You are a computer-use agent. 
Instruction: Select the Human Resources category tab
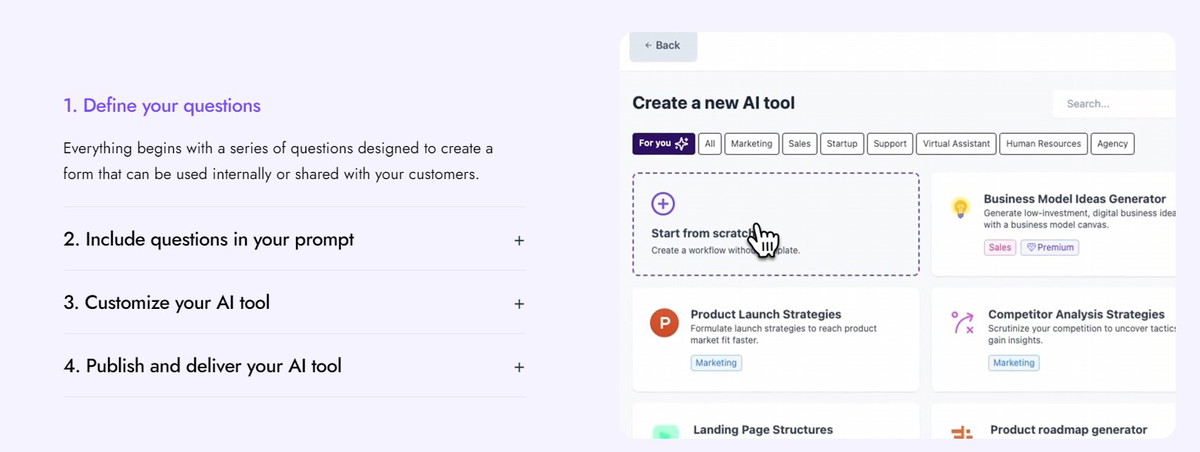[1043, 144]
